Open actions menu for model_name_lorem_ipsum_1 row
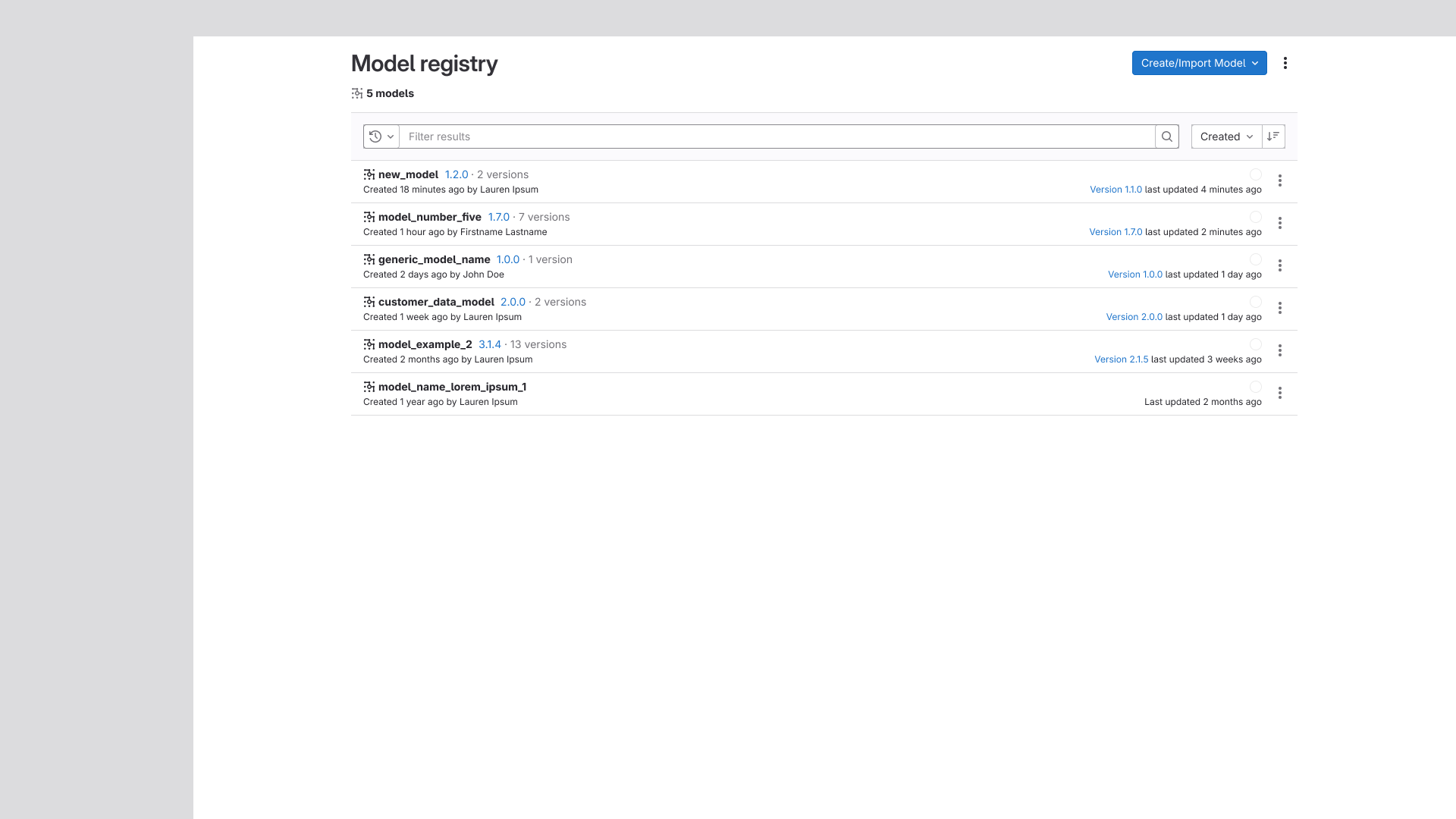 pyautogui.click(x=1280, y=393)
